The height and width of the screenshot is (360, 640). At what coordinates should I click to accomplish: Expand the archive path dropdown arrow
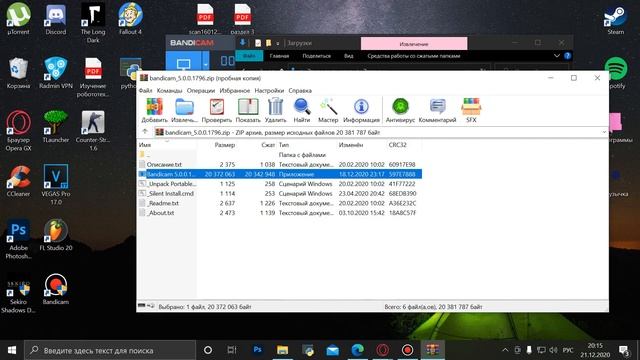click(604, 132)
